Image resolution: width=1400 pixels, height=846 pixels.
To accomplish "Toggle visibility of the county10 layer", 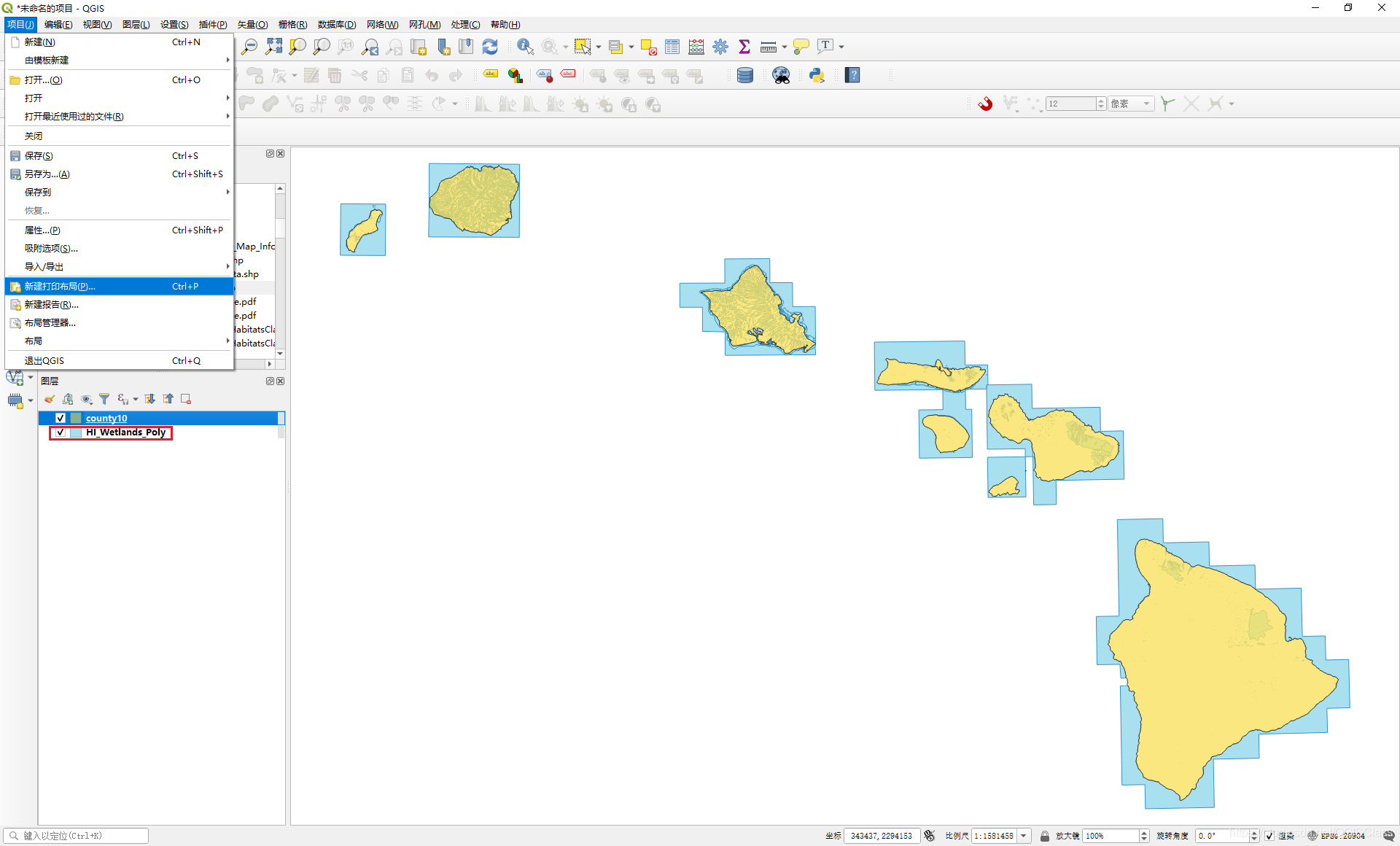I will (x=61, y=418).
